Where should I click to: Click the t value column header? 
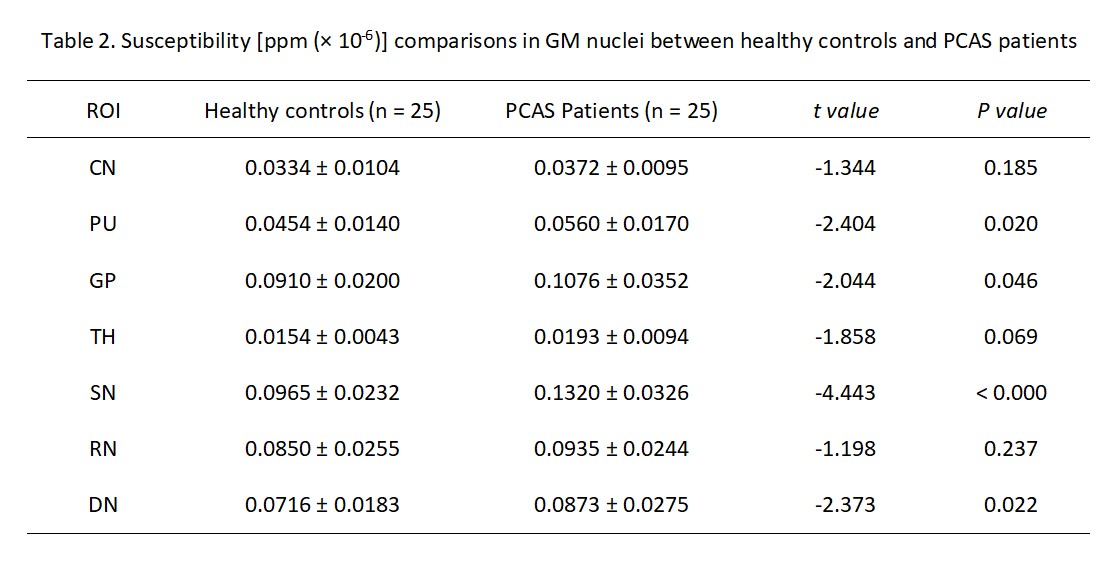pyautogui.click(x=845, y=111)
